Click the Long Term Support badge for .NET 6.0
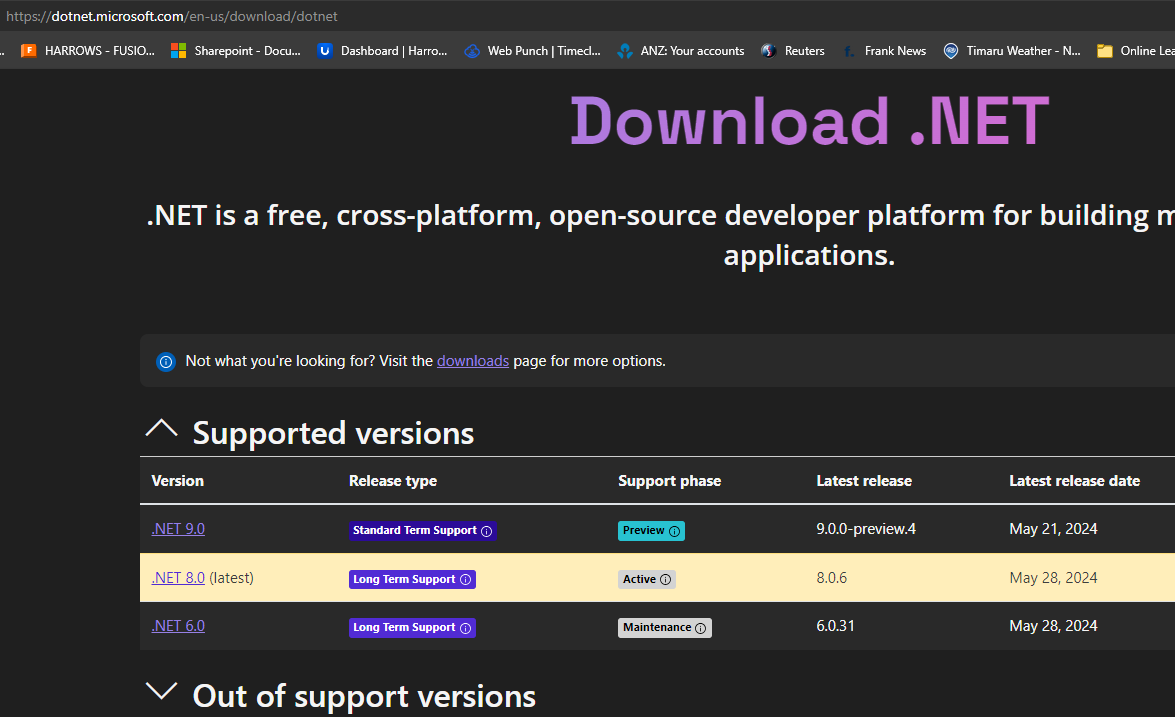1175x717 pixels. [x=412, y=628]
